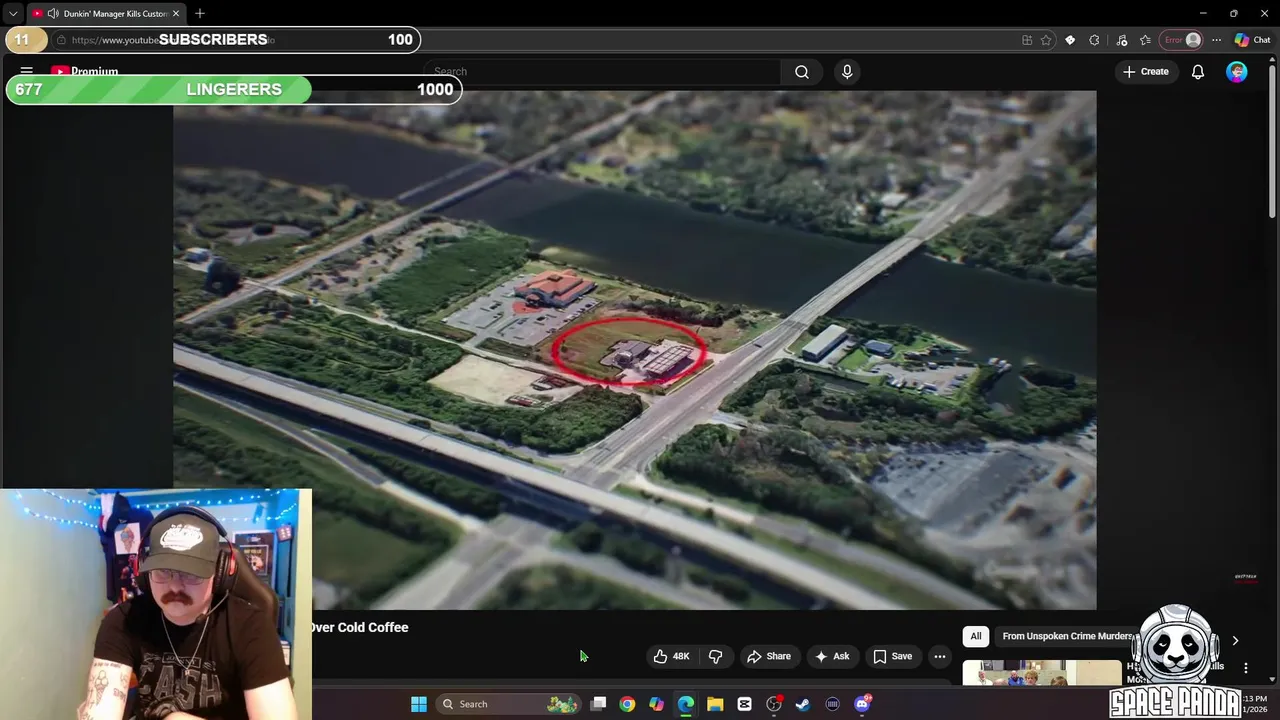Open the first suggested video thumbnail
Screen dimensions: 1280x720
point(1042,672)
